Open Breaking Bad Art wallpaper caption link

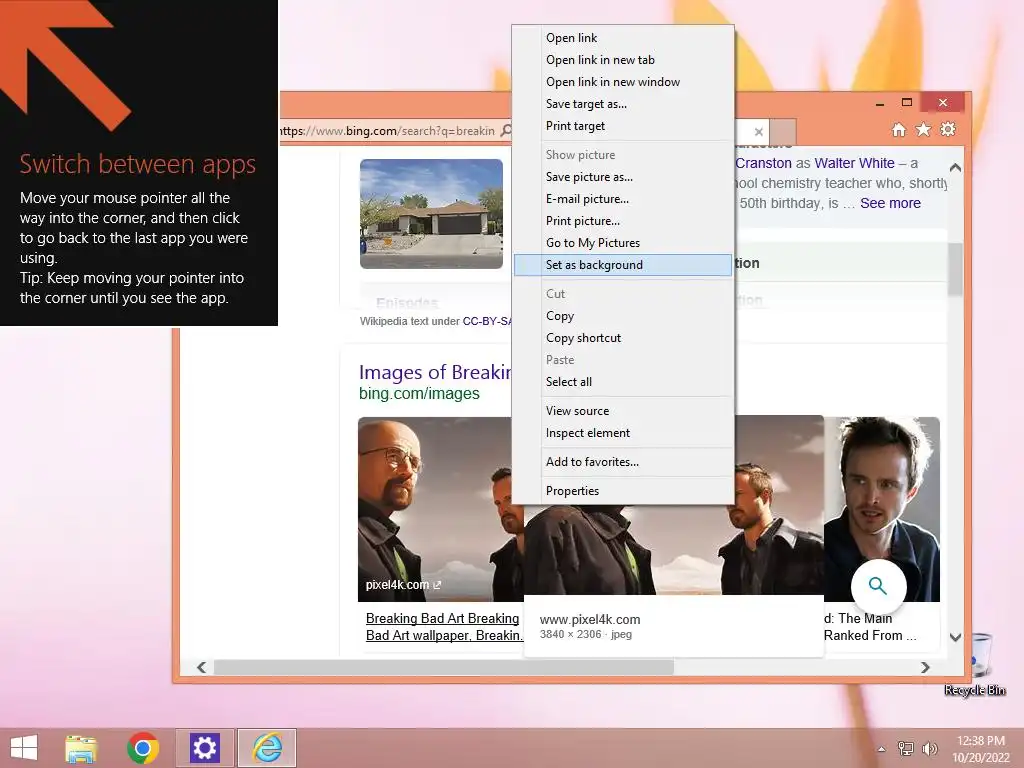[x=443, y=627]
